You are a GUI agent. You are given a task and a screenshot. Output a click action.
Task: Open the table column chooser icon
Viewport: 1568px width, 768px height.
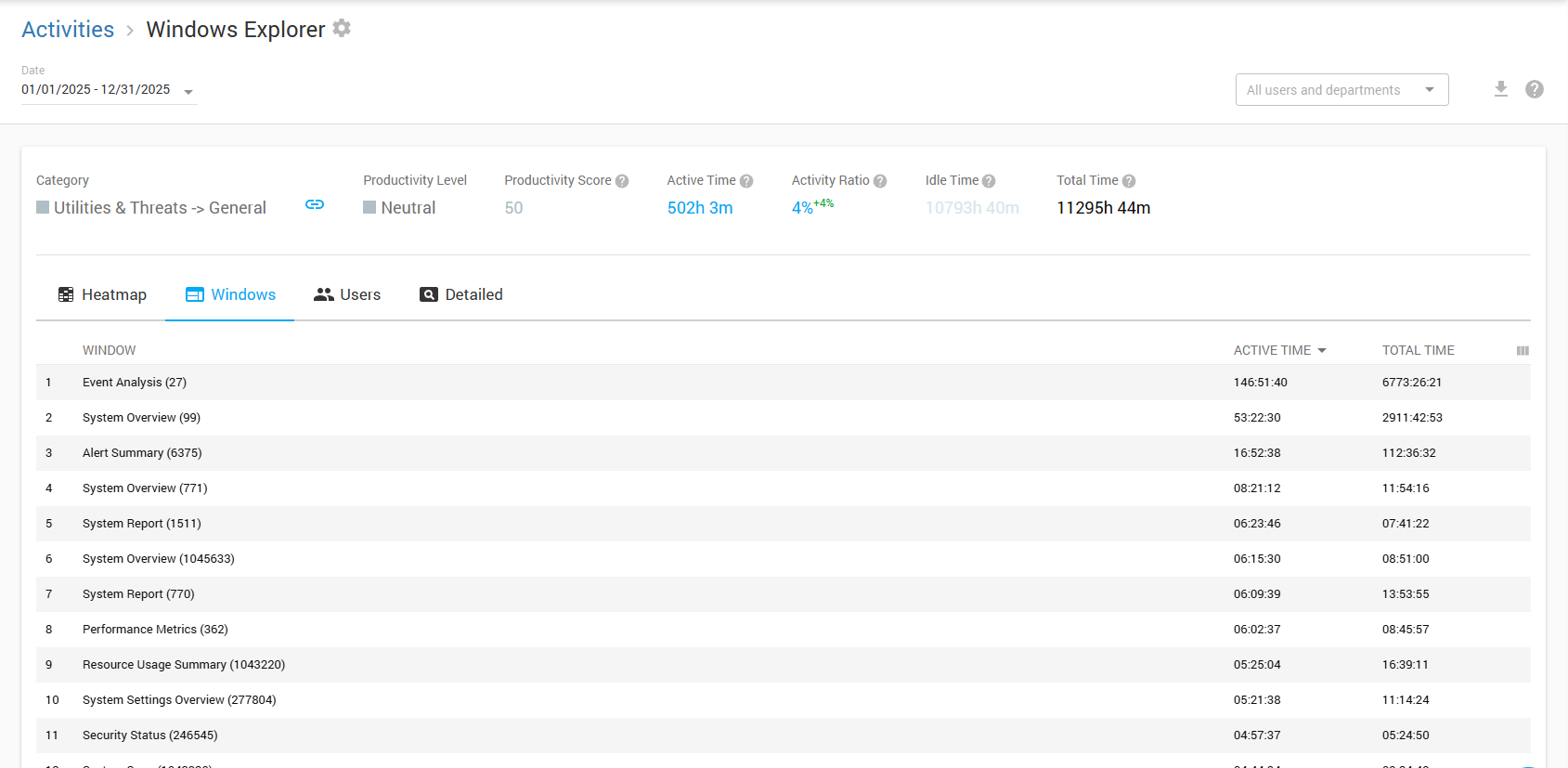pos(1523,350)
